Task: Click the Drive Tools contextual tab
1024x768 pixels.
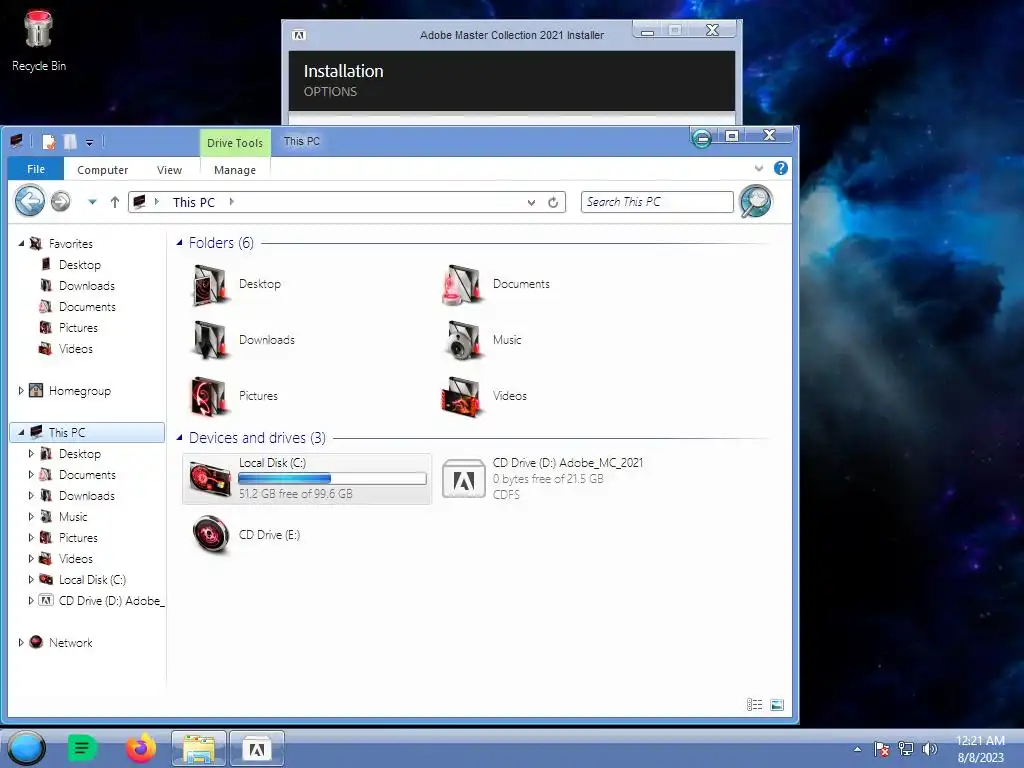Action: (x=235, y=142)
